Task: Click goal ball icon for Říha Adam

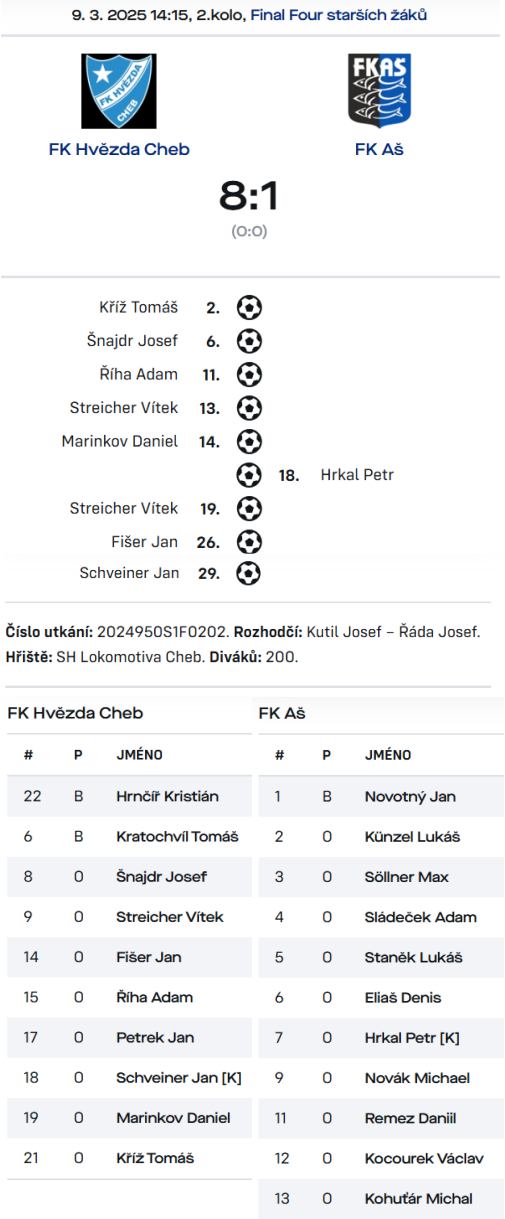Action: [x=249, y=374]
